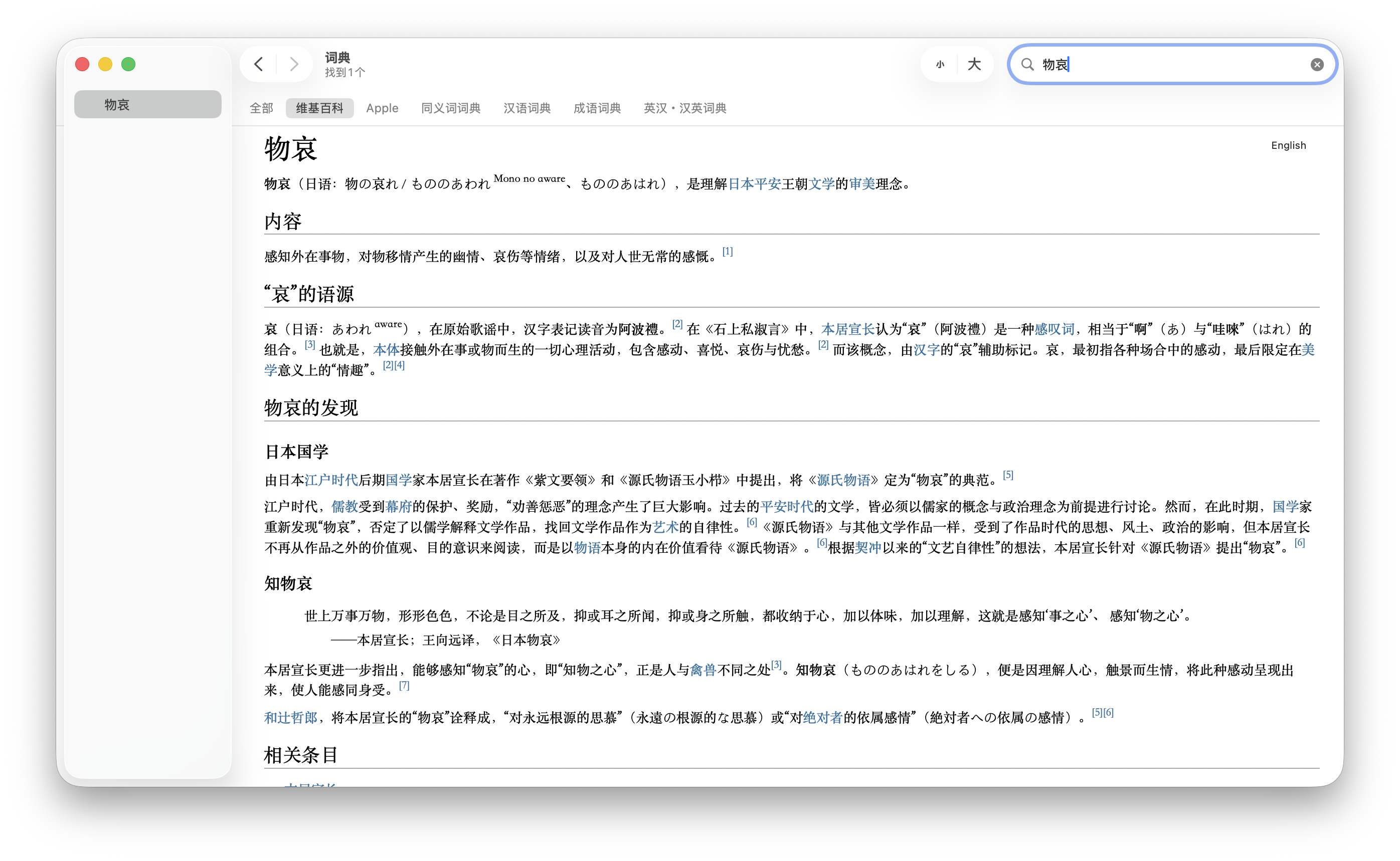Switch to the Apple dictionary tab
The width and height of the screenshot is (1400, 861).
click(x=382, y=108)
